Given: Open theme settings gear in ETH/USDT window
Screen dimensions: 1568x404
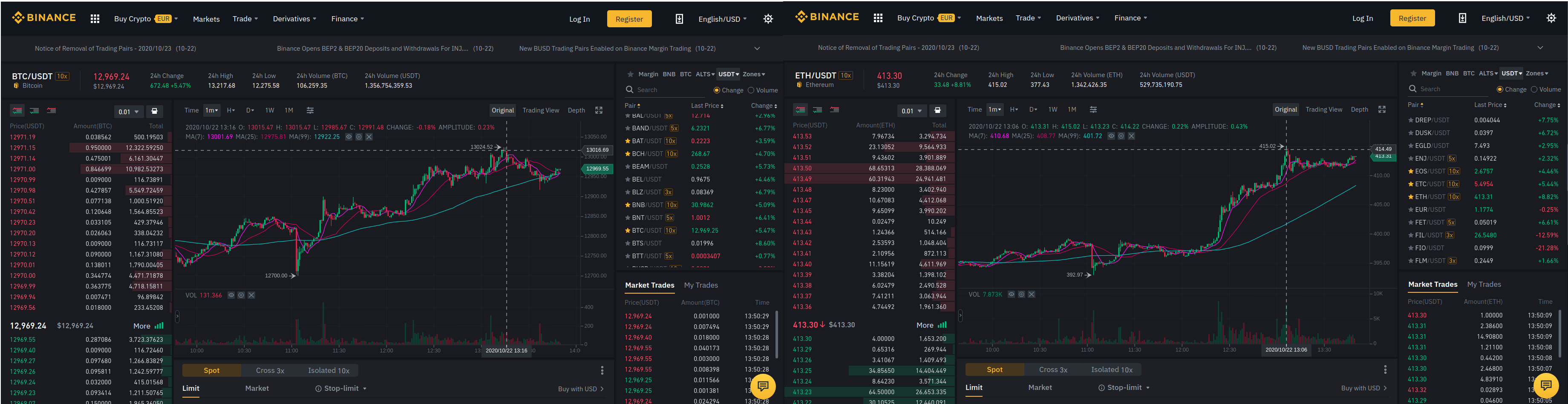Looking at the screenshot, I should pyautogui.click(x=1551, y=18).
